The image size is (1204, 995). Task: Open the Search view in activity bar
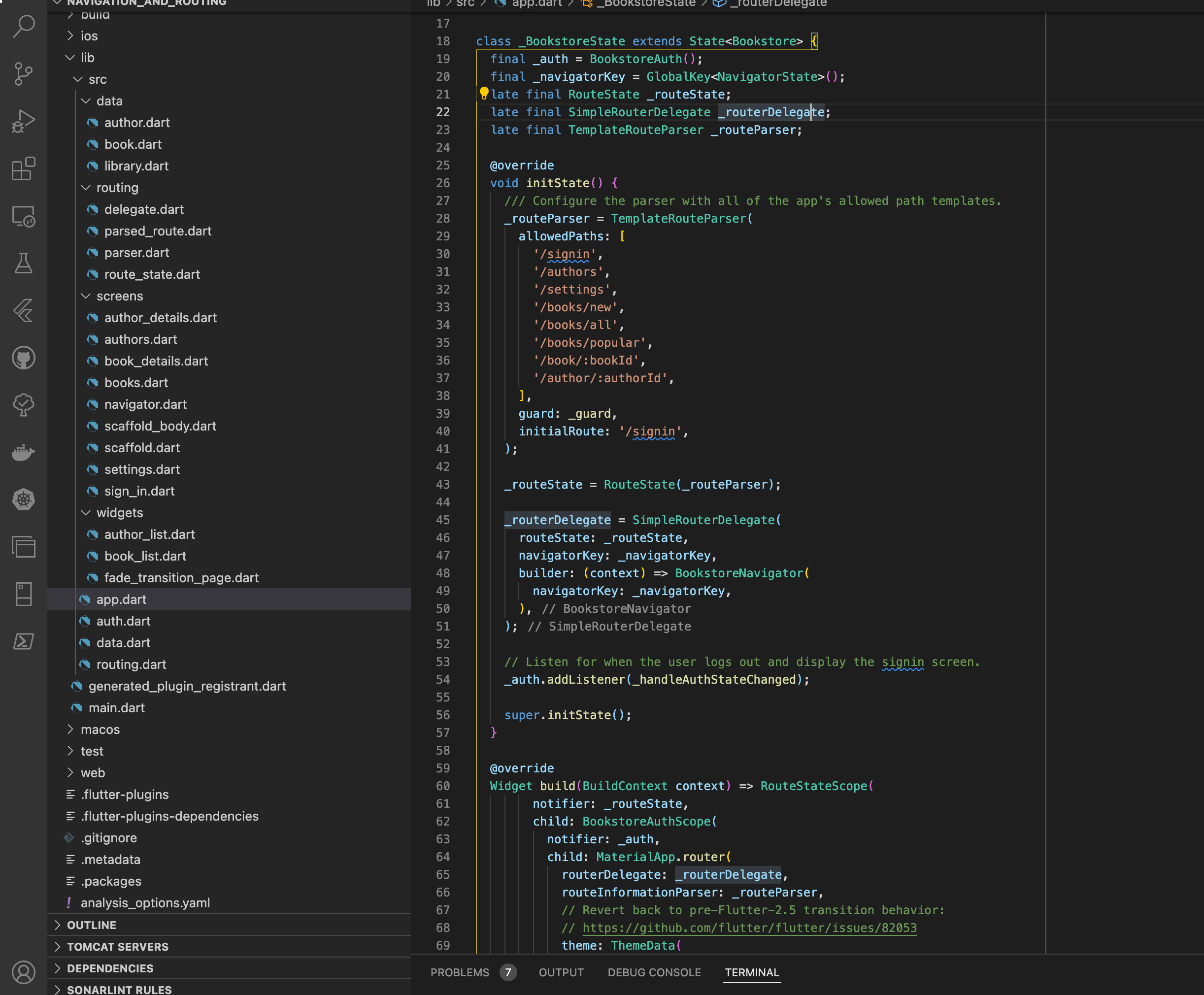(24, 26)
